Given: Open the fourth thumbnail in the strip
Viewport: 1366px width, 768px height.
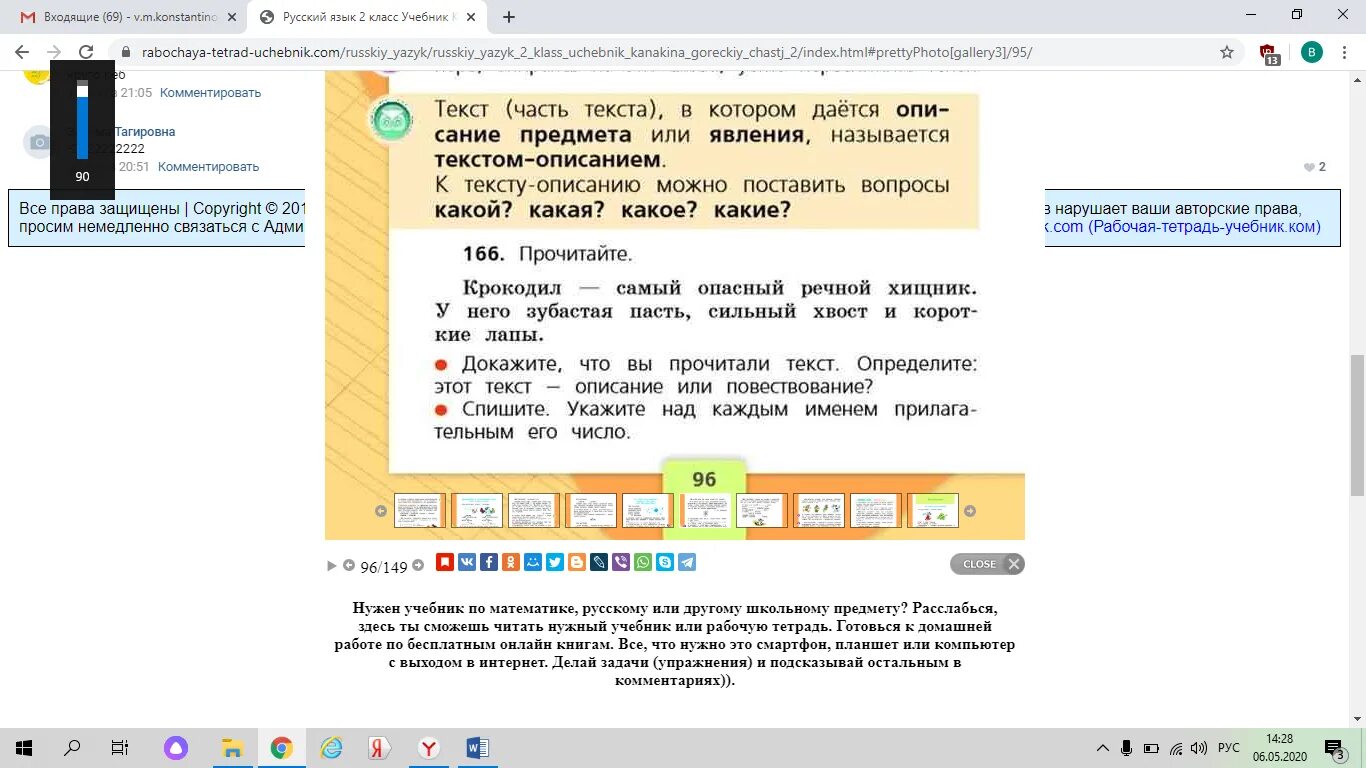Looking at the screenshot, I should pyautogui.click(x=590, y=510).
